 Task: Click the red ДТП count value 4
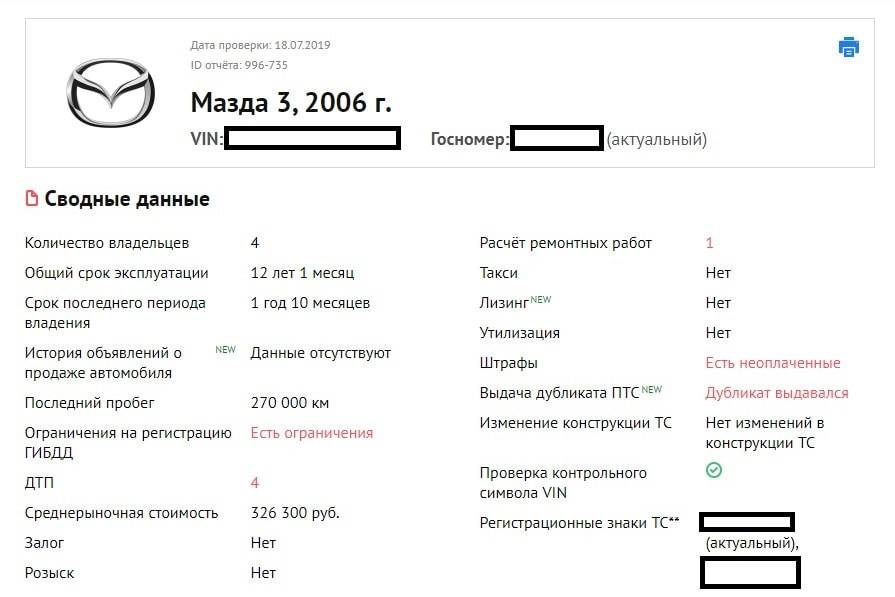click(255, 483)
